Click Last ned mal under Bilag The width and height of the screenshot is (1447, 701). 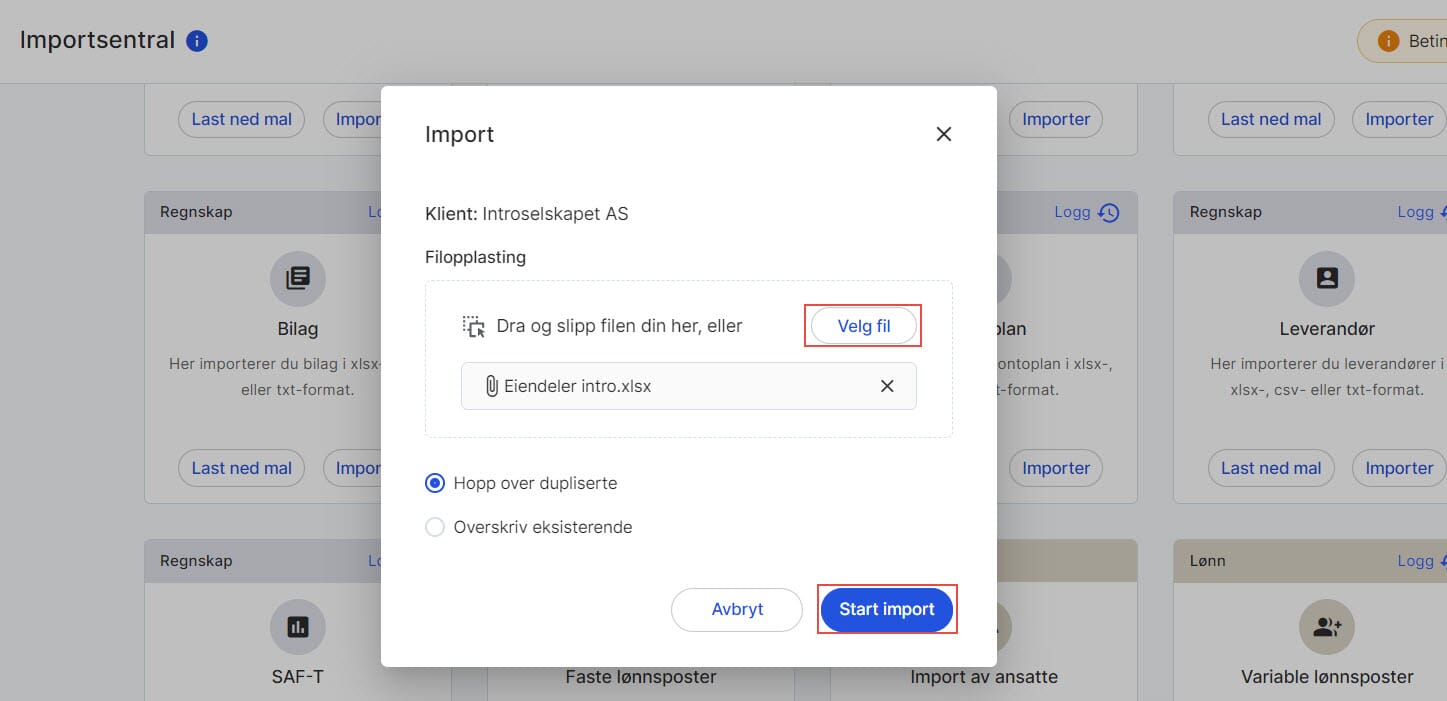[x=241, y=468]
